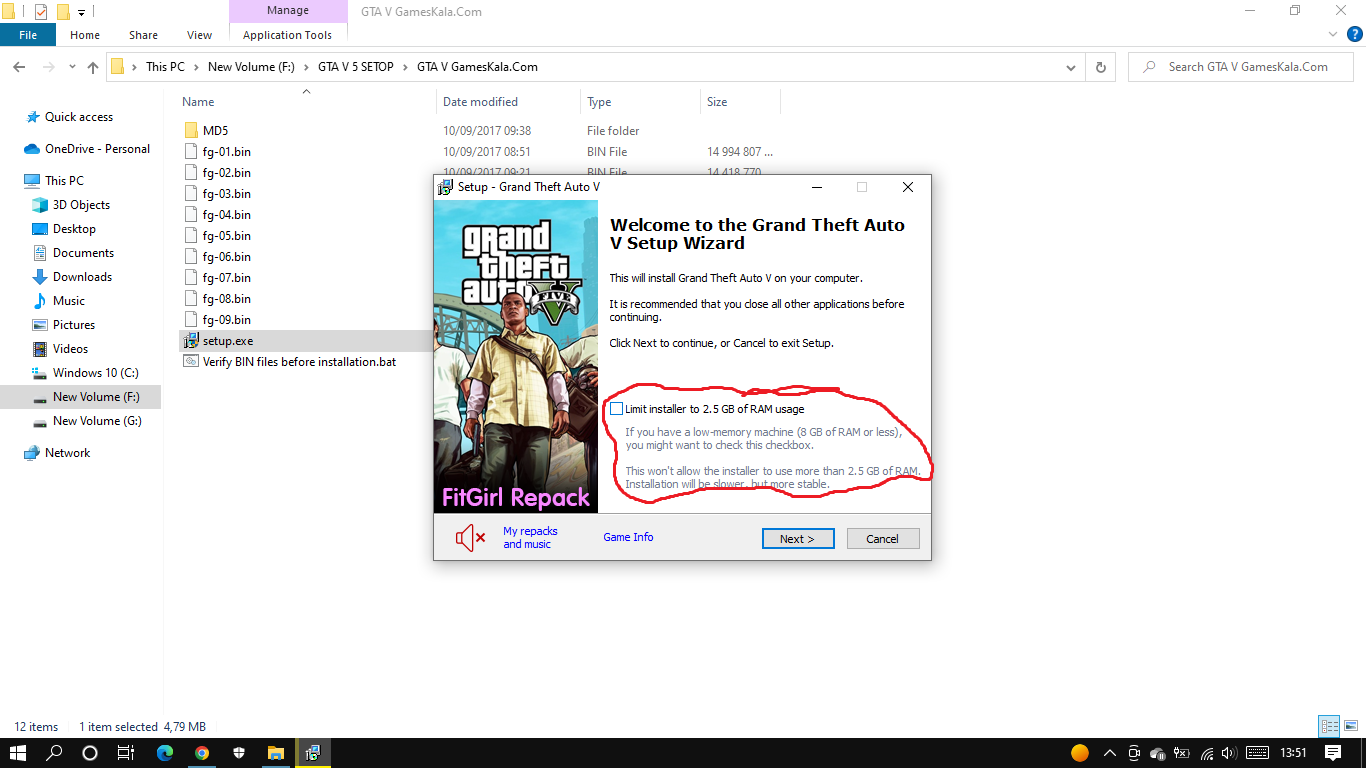Click Cancel button in Setup wizard
The height and width of the screenshot is (768, 1366).
882,538
